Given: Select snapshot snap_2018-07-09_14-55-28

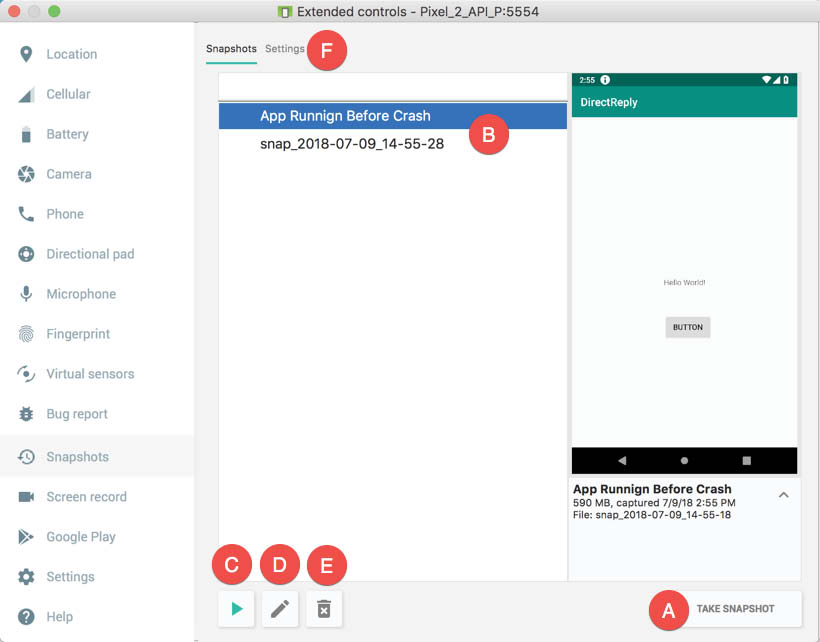Looking at the screenshot, I should 393,144.
